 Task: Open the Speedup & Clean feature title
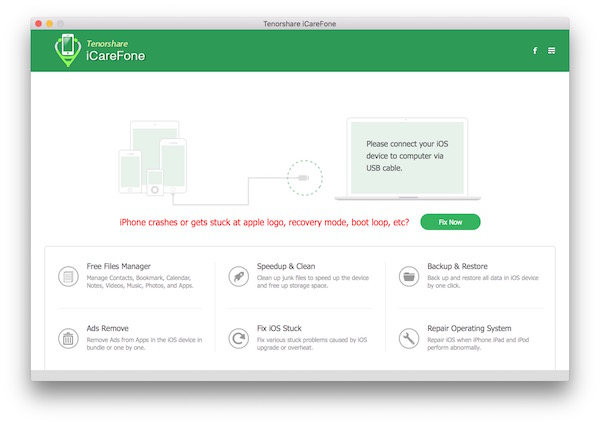[286, 266]
